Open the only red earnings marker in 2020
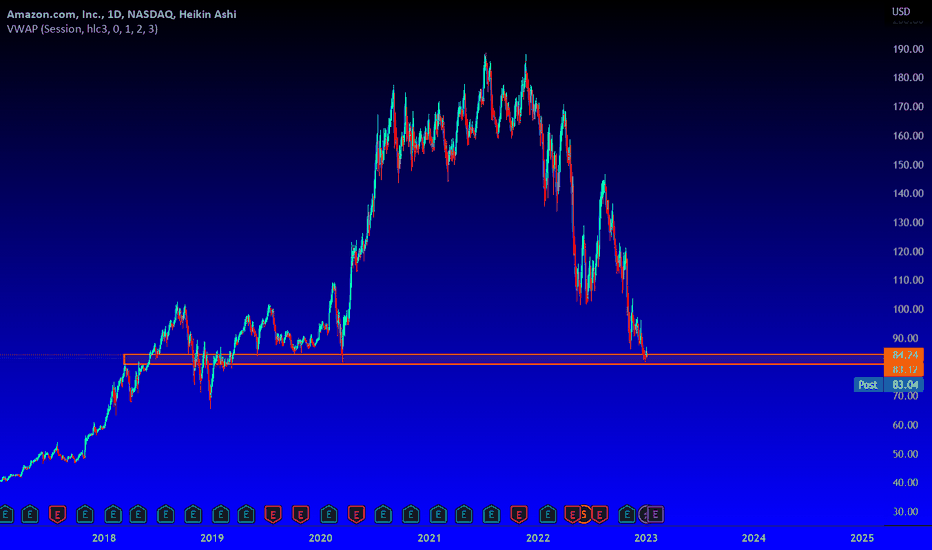The width and height of the screenshot is (932, 550). point(356,514)
